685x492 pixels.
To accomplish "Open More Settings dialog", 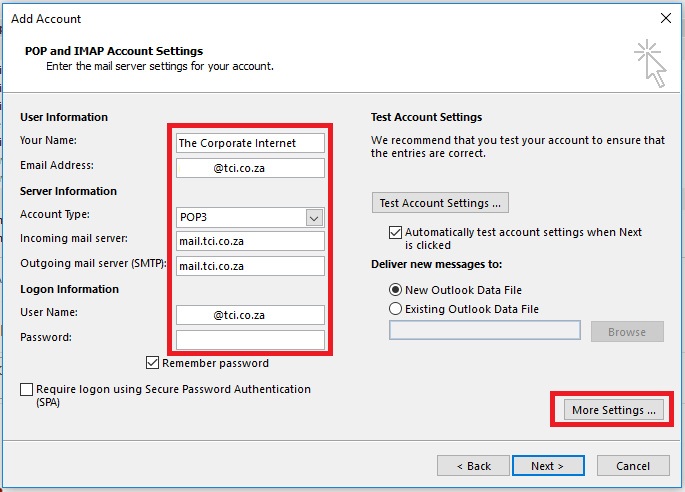I will (x=613, y=410).
